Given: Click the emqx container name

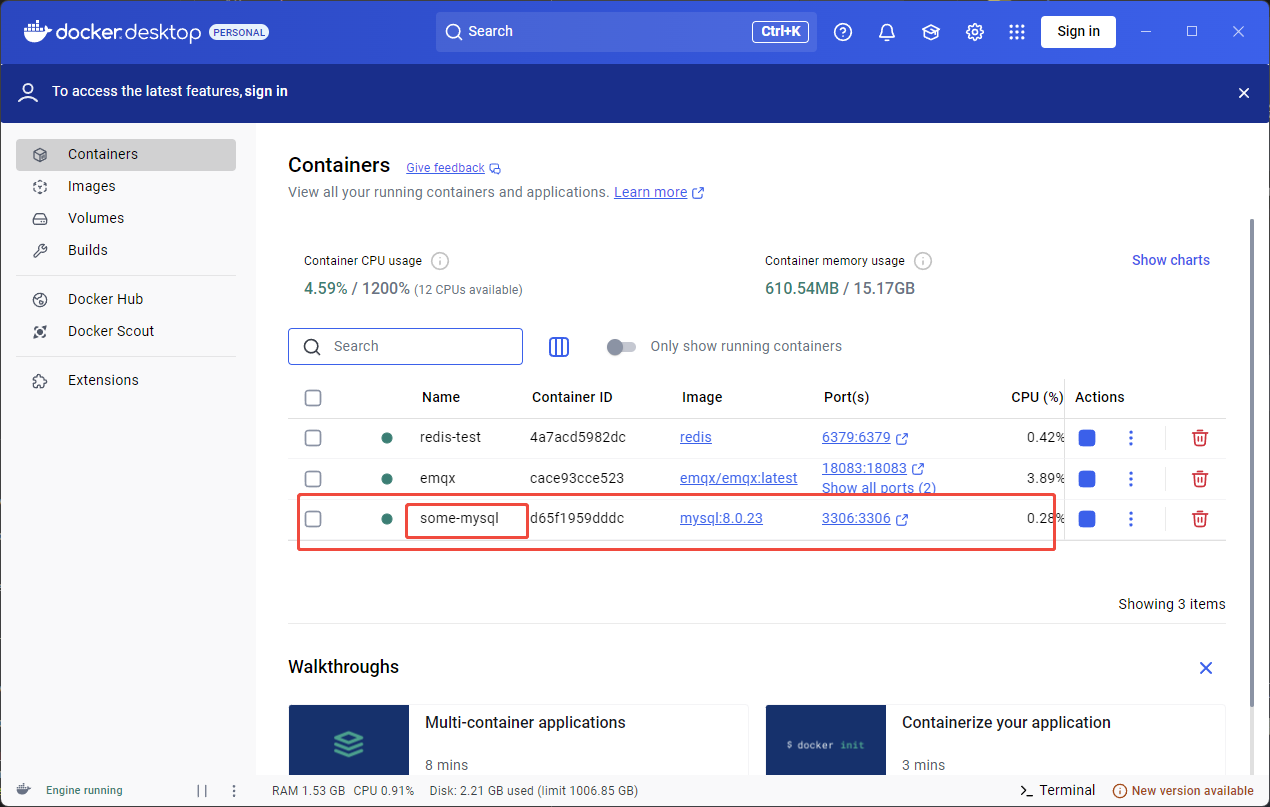Looking at the screenshot, I should (x=438, y=479).
